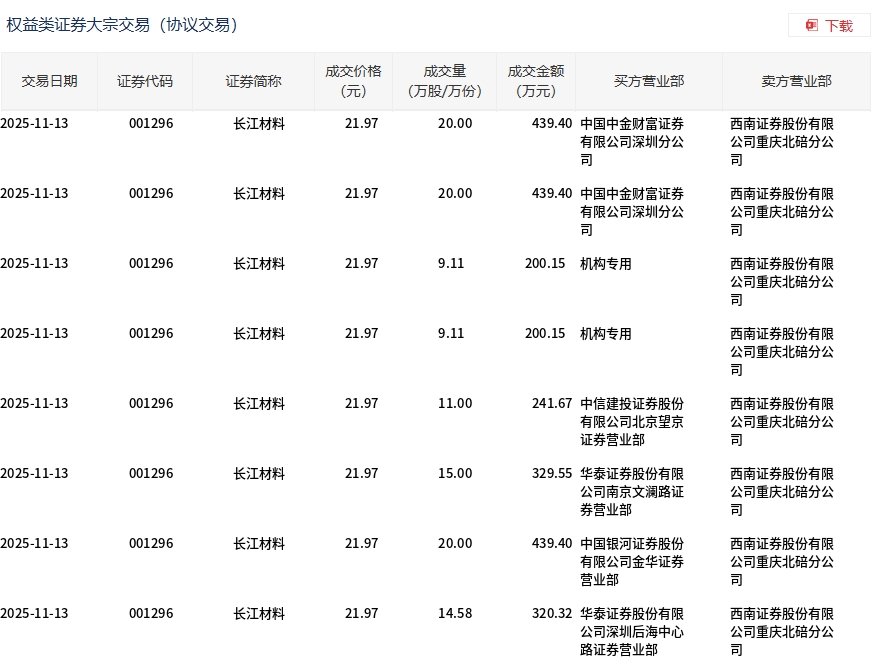Screen dimensions: 872x672
Task: Click buyer 华泰证券 深圳后海中心路证券营业部
Action: pos(632,632)
